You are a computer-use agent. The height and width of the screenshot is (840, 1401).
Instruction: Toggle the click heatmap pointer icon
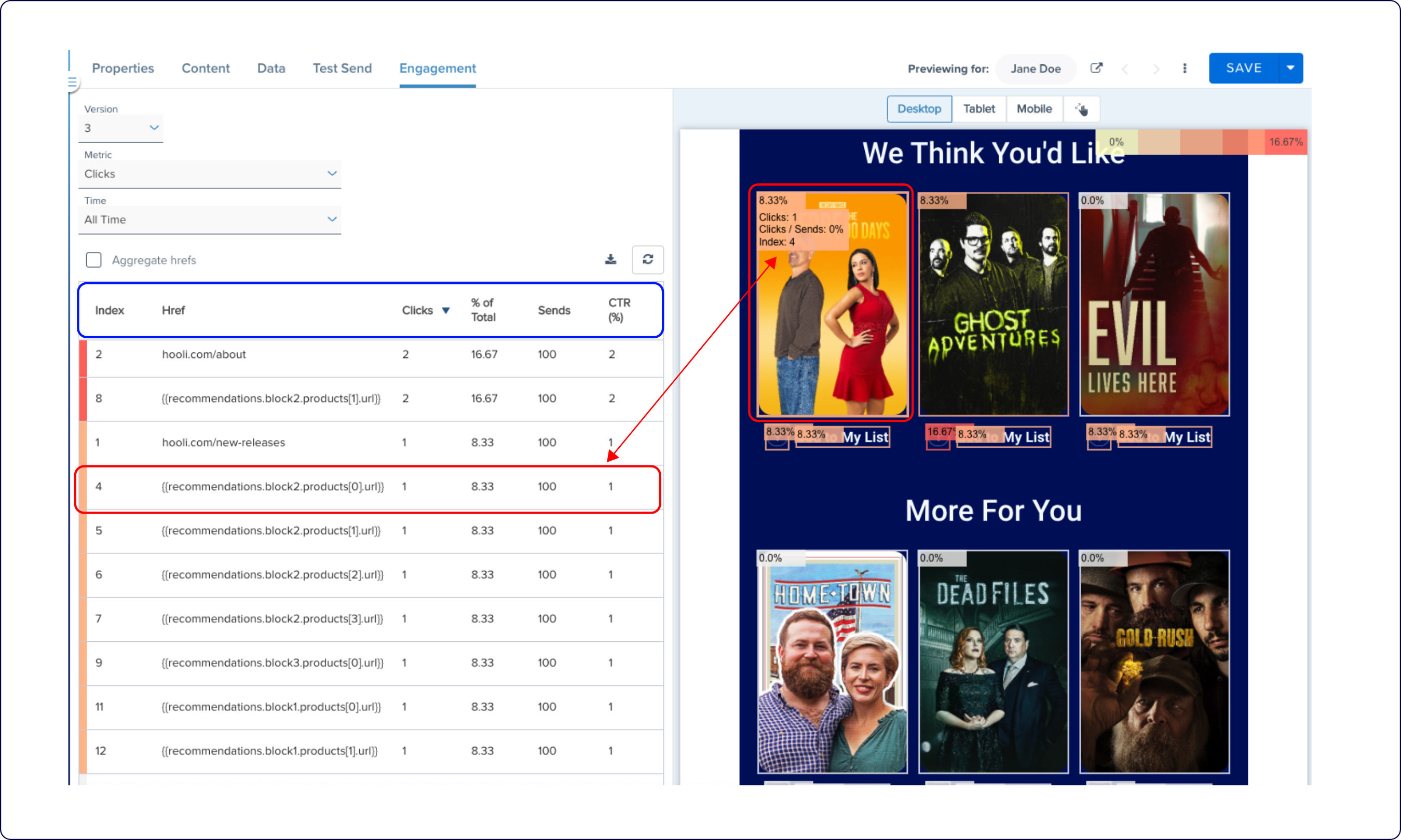[x=1082, y=108]
